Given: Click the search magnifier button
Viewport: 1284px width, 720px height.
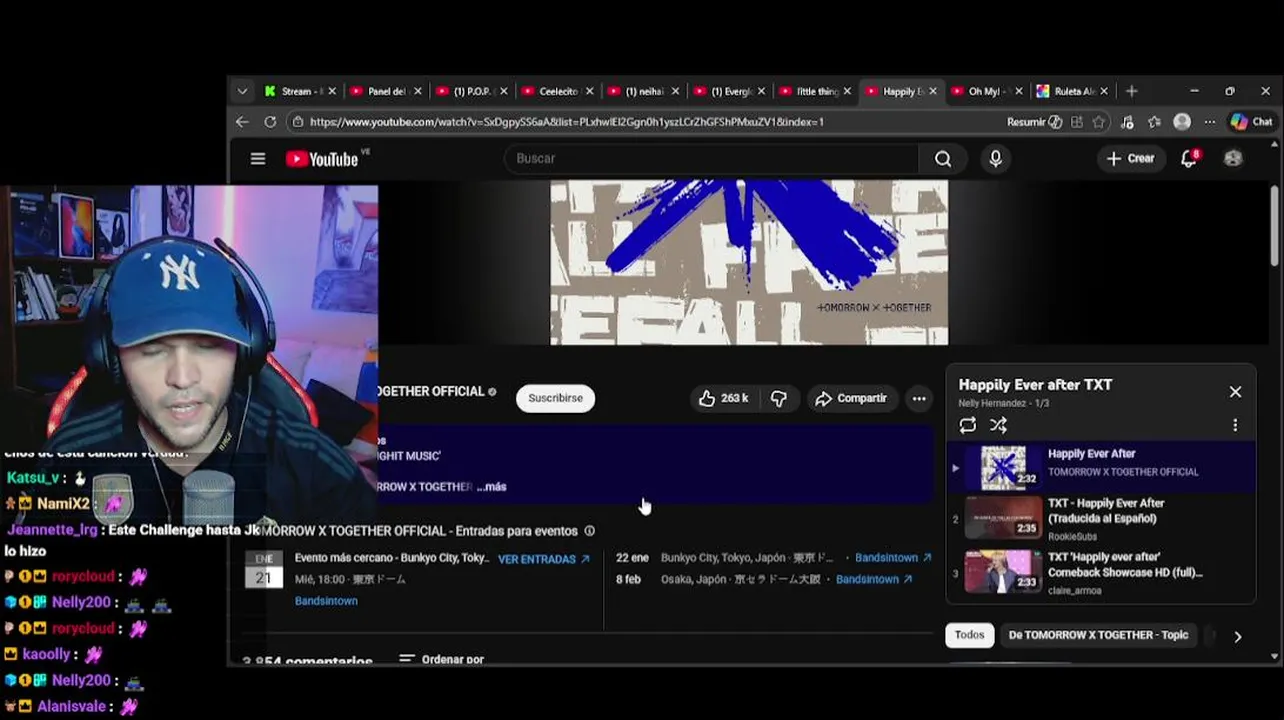Looking at the screenshot, I should click(x=943, y=159).
